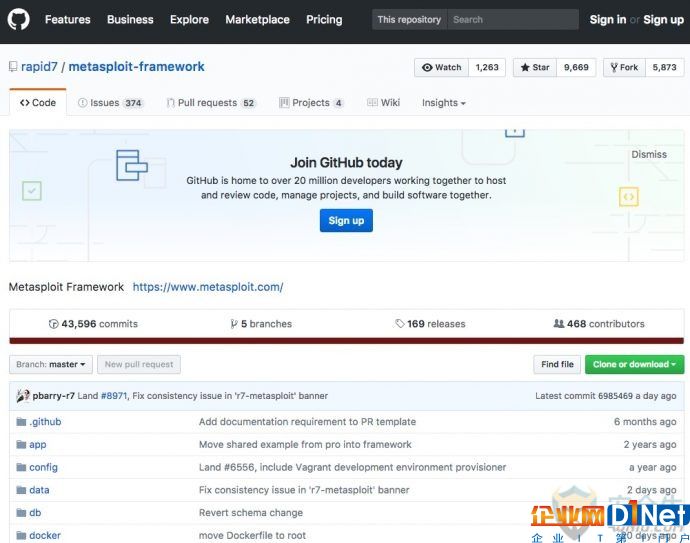Open the docker folder icon
Image resolution: width=690 pixels, height=543 pixels.
tap(21, 536)
